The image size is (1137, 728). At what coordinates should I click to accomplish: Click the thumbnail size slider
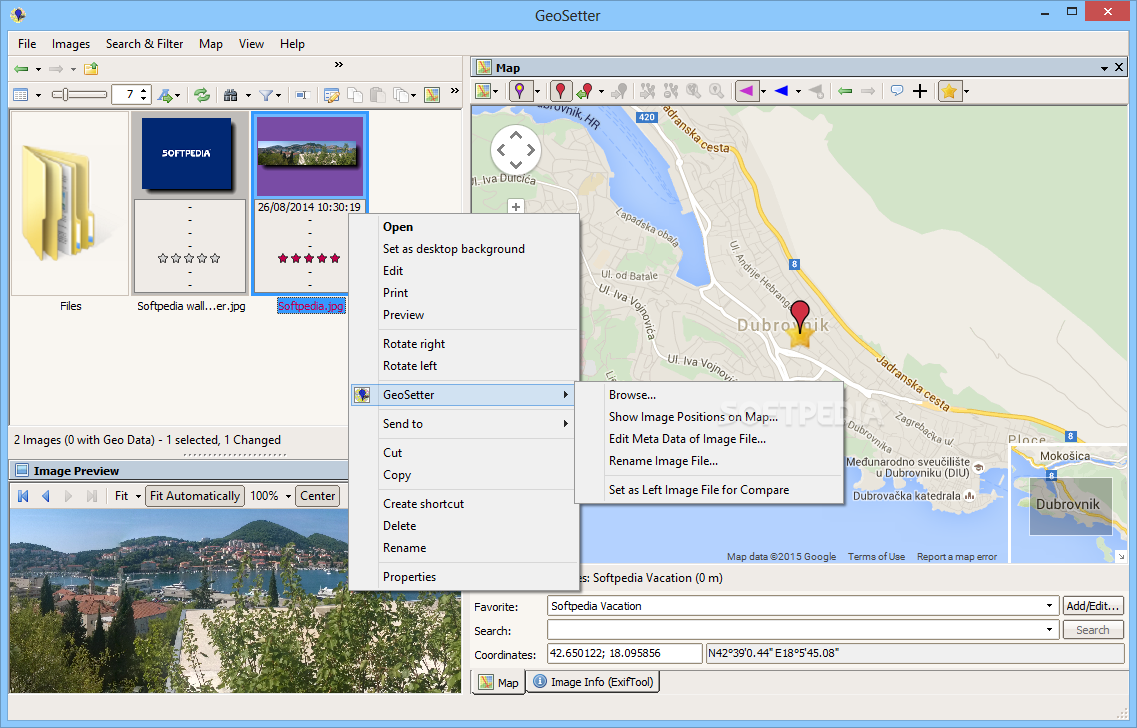click(x=79, y=95)
